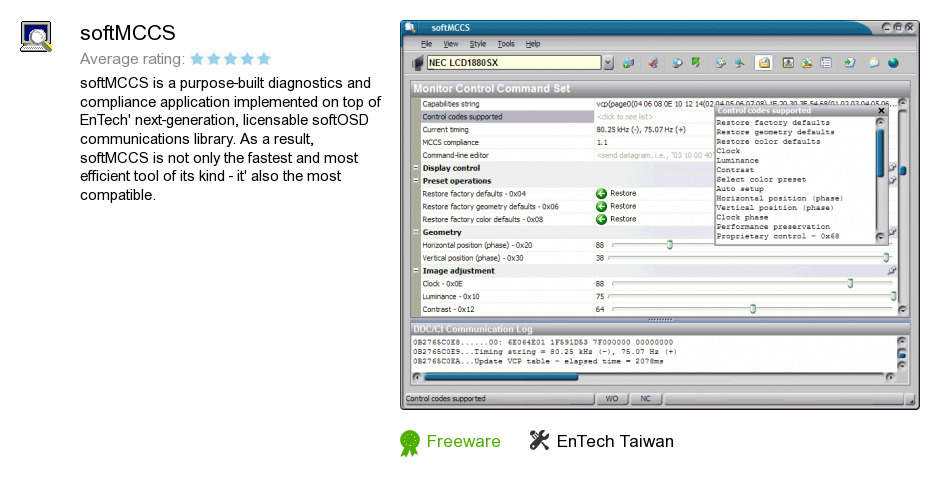Screen dimensions: 940x487
Task: Open the Tools menu
Action: (506, 44)
